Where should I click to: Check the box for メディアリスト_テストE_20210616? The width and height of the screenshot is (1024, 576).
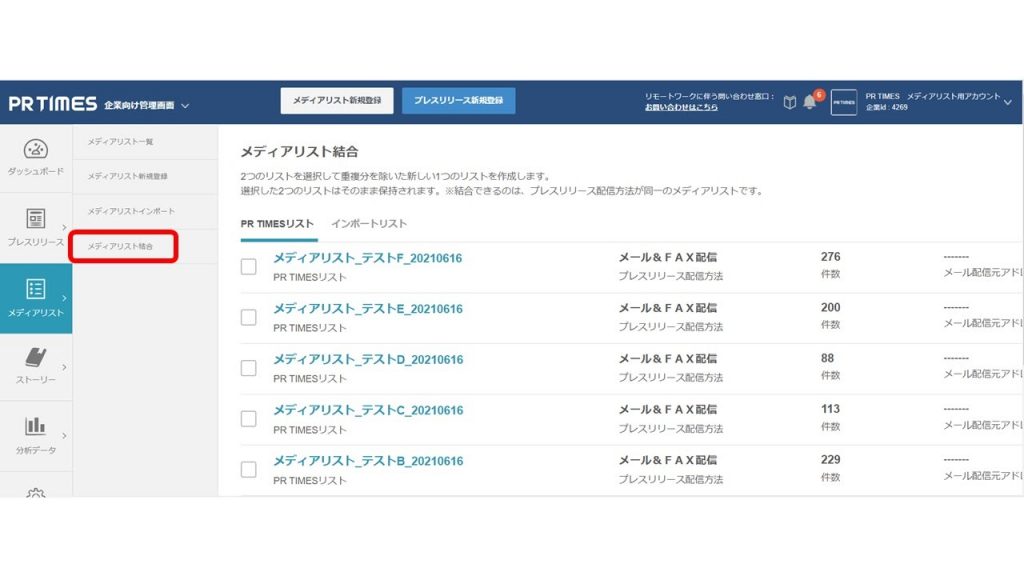point(248,317)
